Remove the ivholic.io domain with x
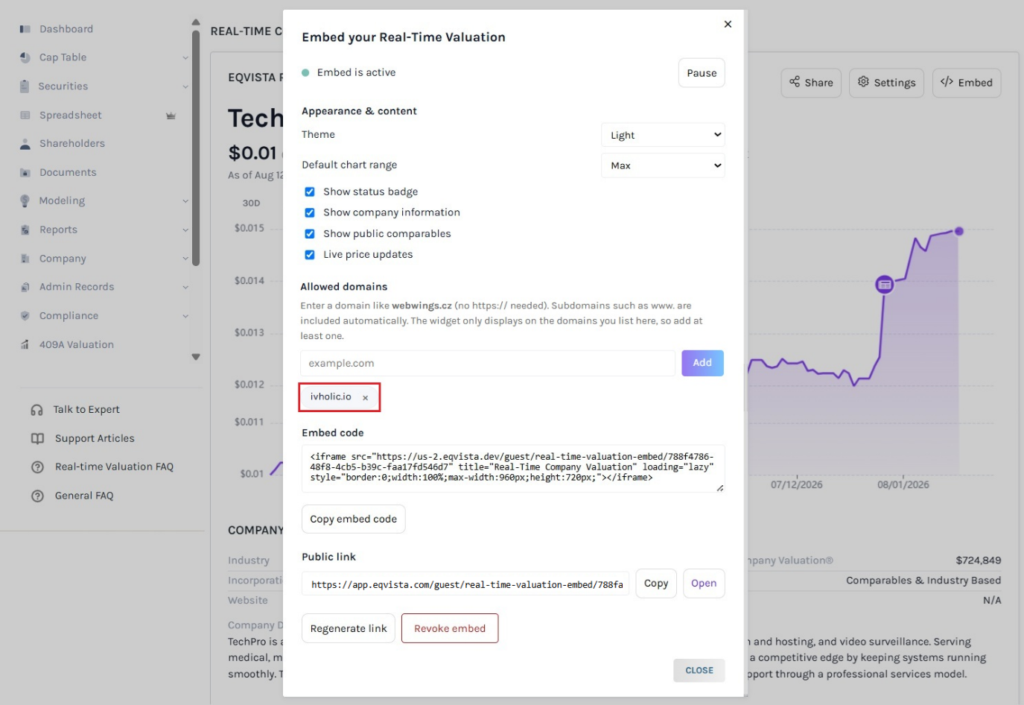Image resolution: width=1024 pixels, height=705 pixels. (x=365, y=398)
